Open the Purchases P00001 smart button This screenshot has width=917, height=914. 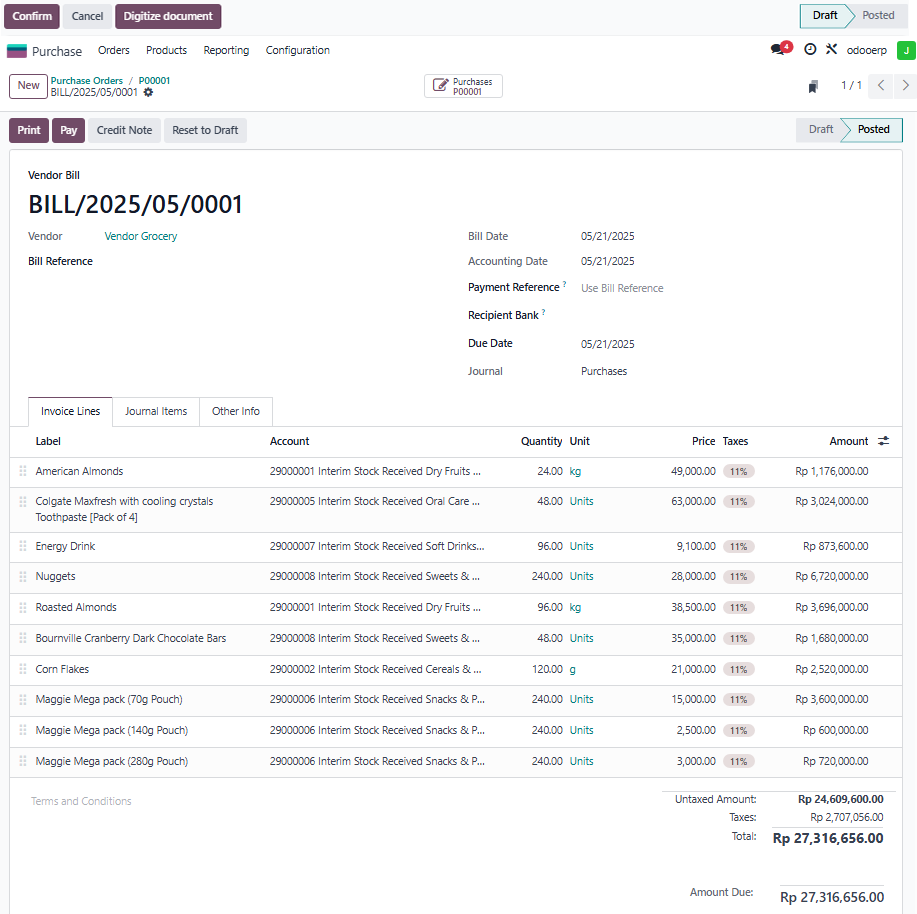click(463, 86)
